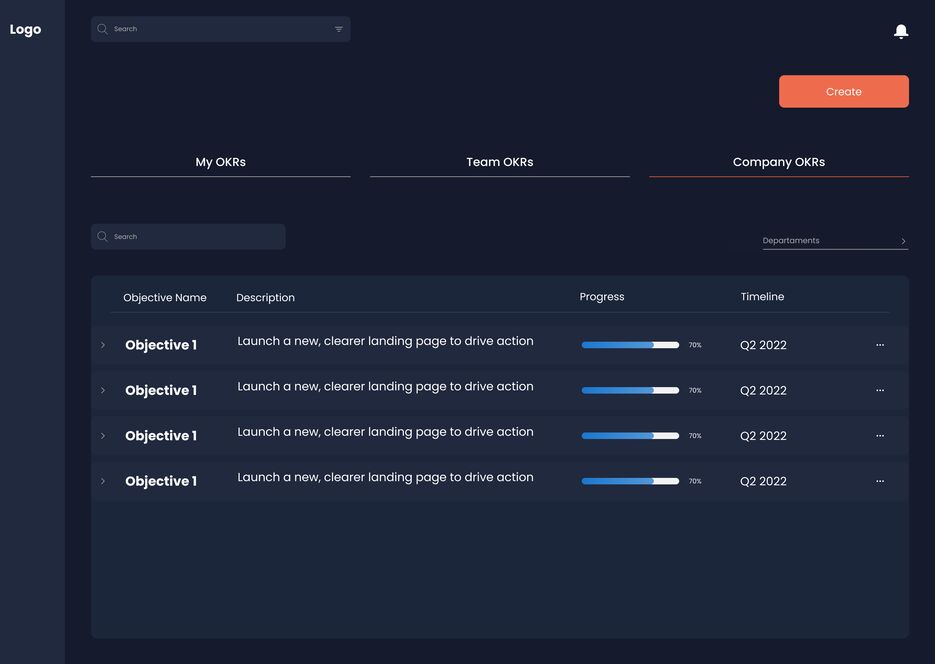Open filter options in top search bar

click(339, 29)
